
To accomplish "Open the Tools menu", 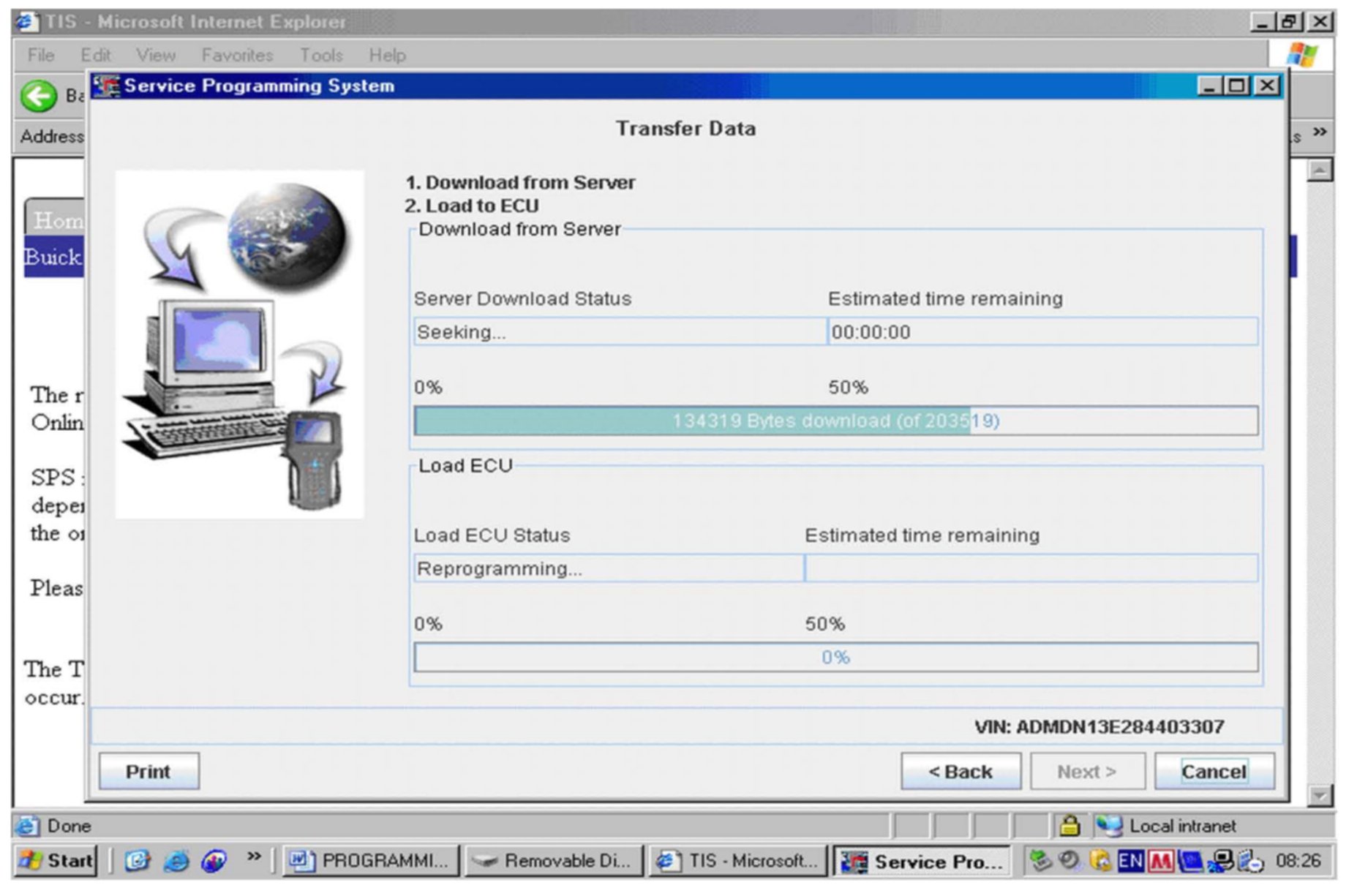I will (320, 55).
